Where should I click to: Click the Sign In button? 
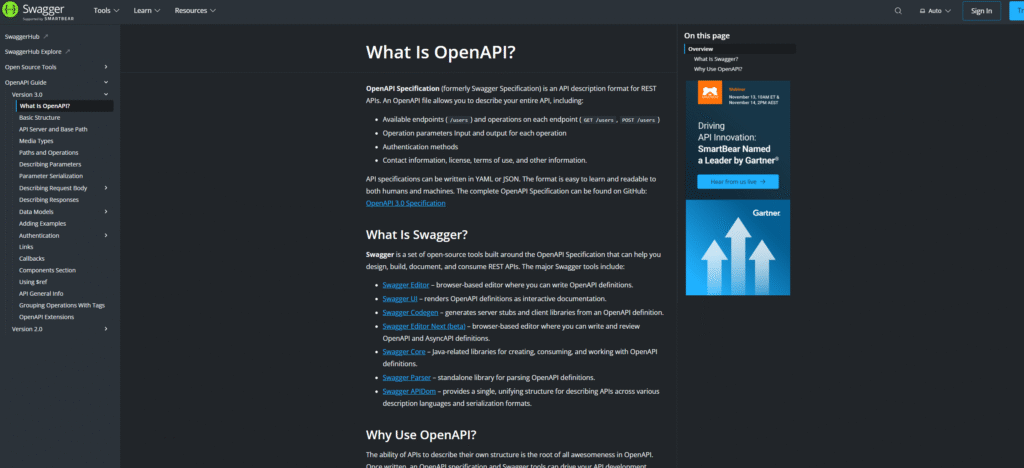click(981, 11)
